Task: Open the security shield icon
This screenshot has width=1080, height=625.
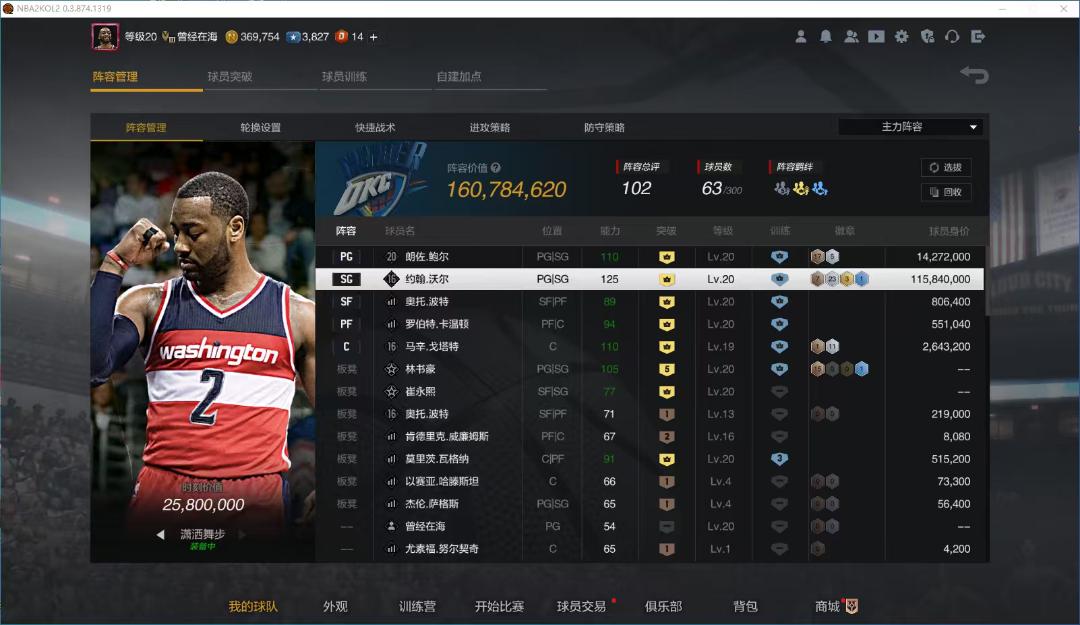Action: point(927,37)
